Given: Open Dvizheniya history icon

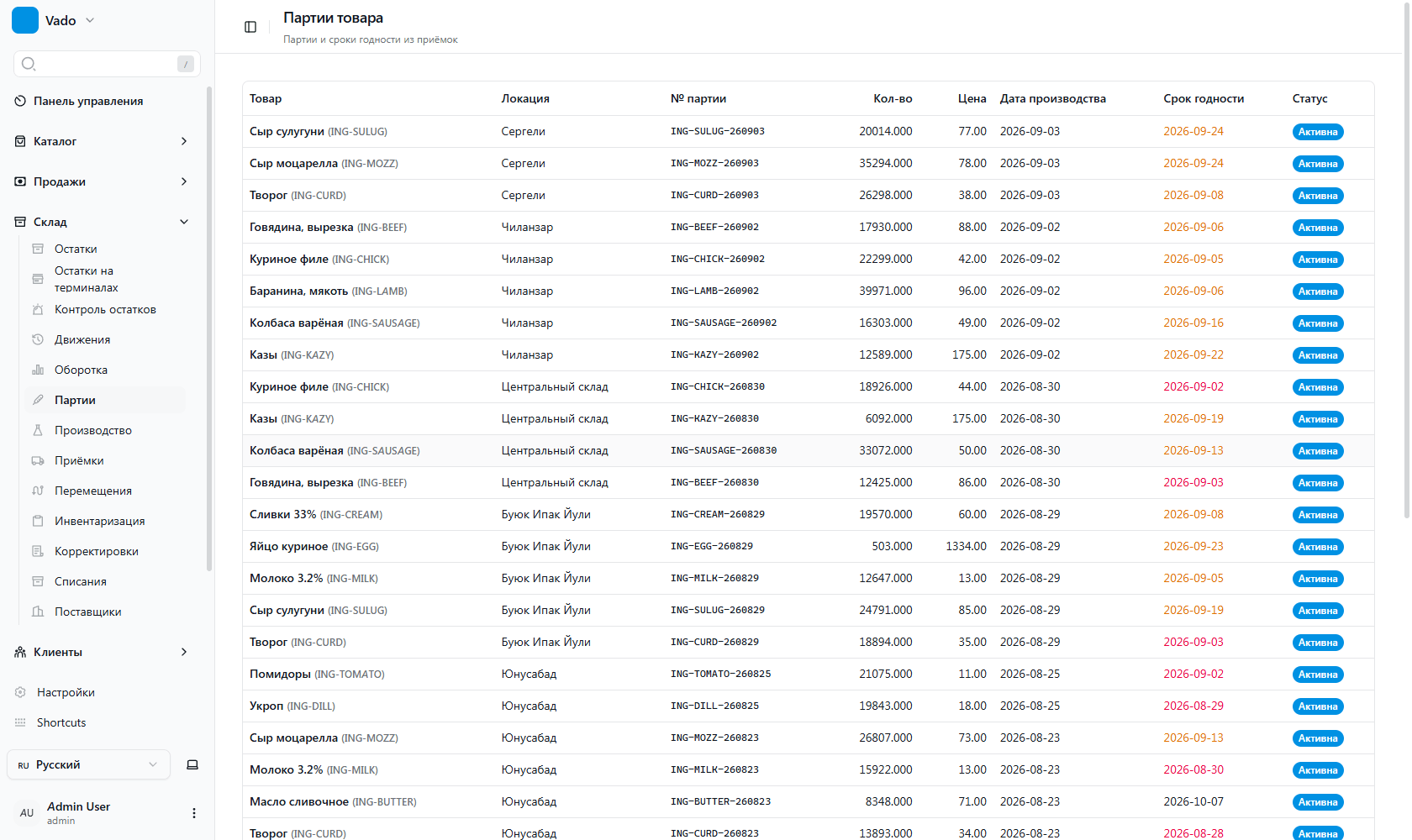Looking at the screenshot, I should pos(38,339).
